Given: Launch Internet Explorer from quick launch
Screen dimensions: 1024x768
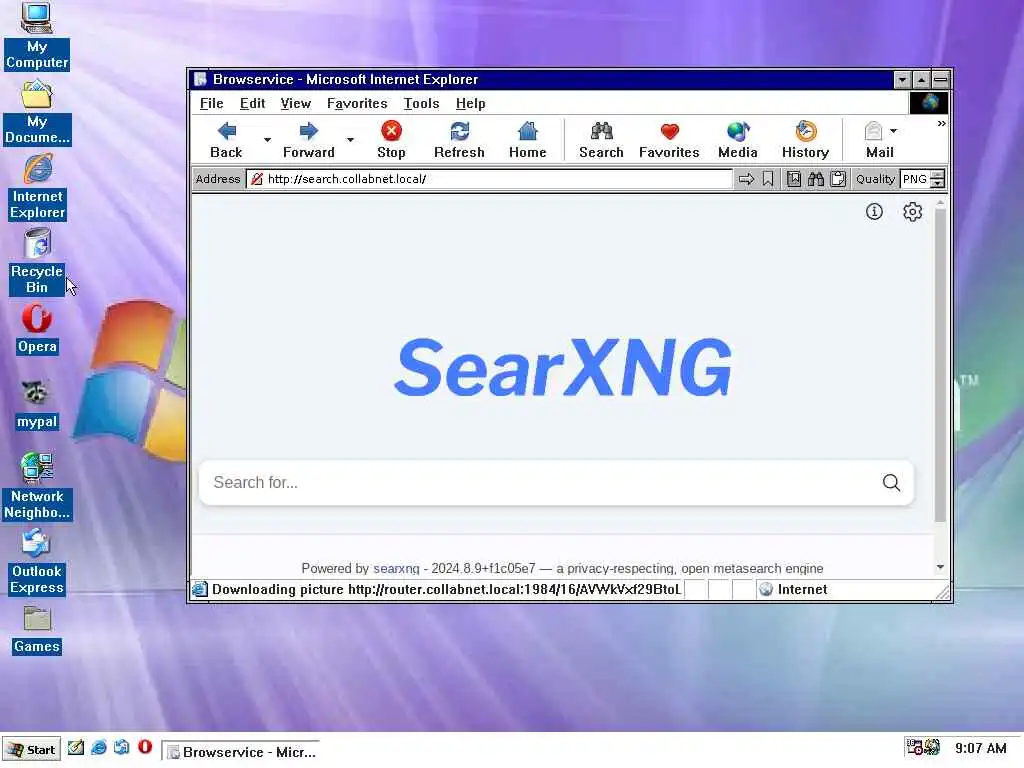Looking at the screenshot, I should (99, 748).
